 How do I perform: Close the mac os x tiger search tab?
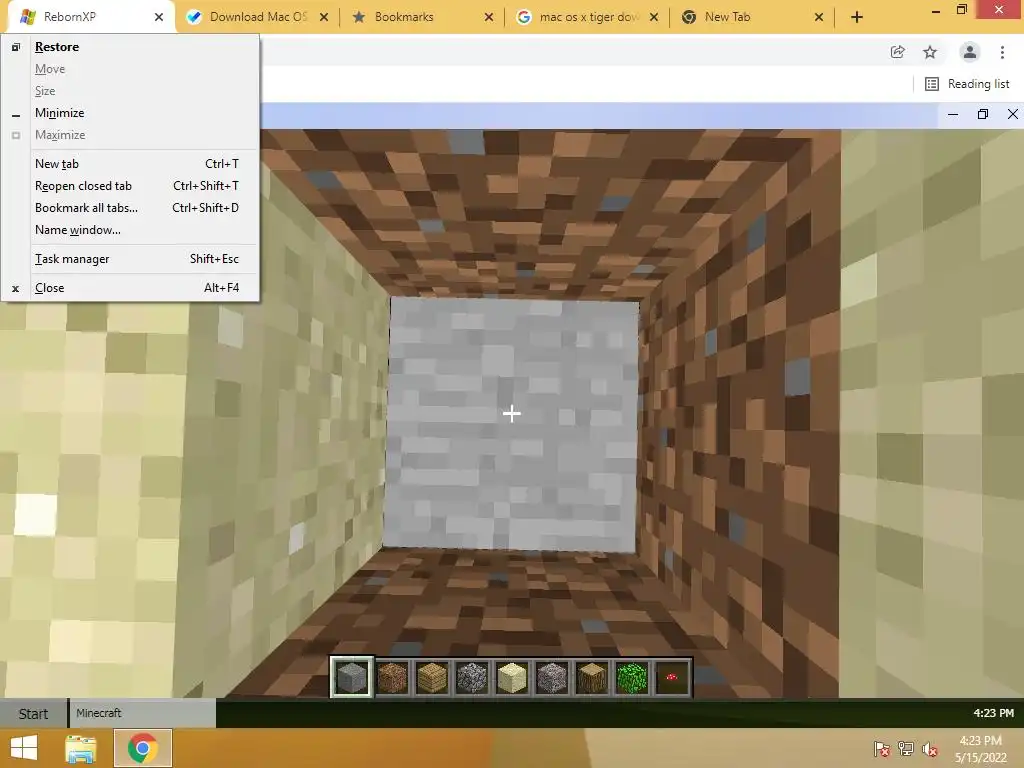click(654, 18)
